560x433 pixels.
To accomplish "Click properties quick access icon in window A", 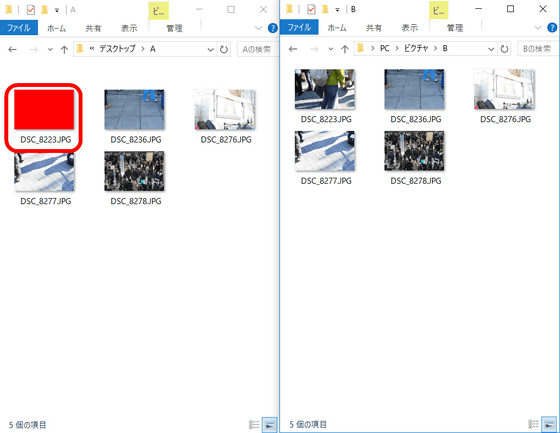I will click(31, 10).
